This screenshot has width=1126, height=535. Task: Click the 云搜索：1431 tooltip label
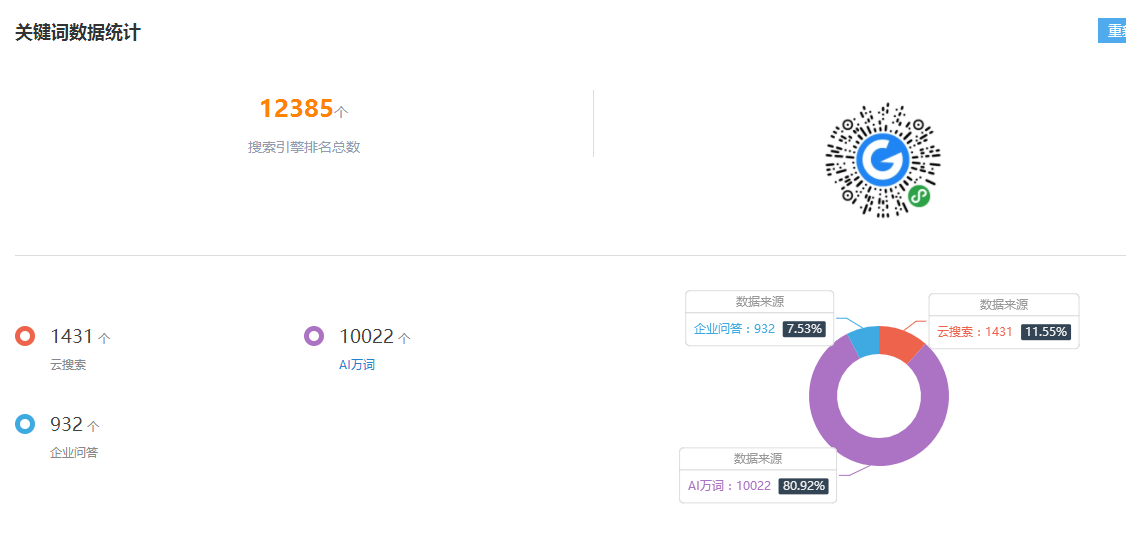[974, 332]
